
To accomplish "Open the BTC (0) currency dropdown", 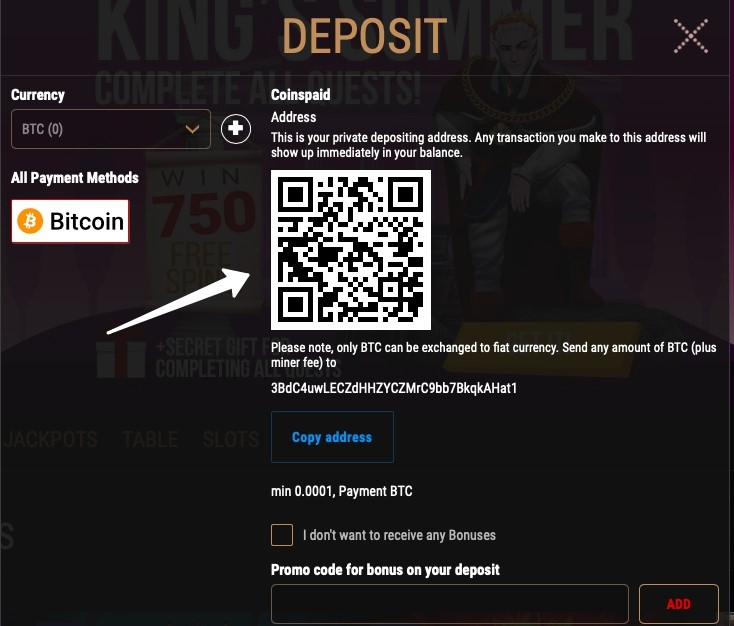I will pos(110,129).
